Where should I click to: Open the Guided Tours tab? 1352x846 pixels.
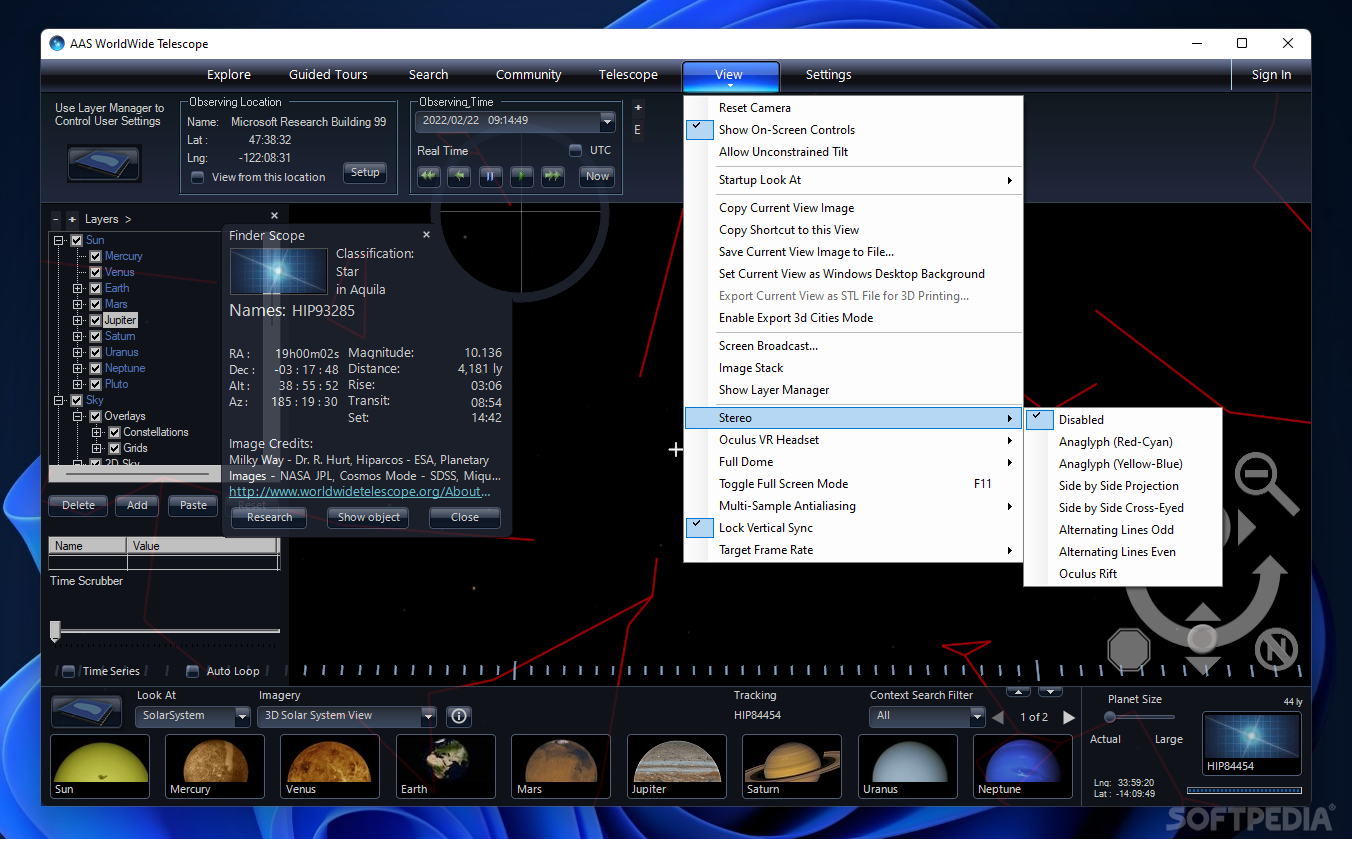point(328,75)
